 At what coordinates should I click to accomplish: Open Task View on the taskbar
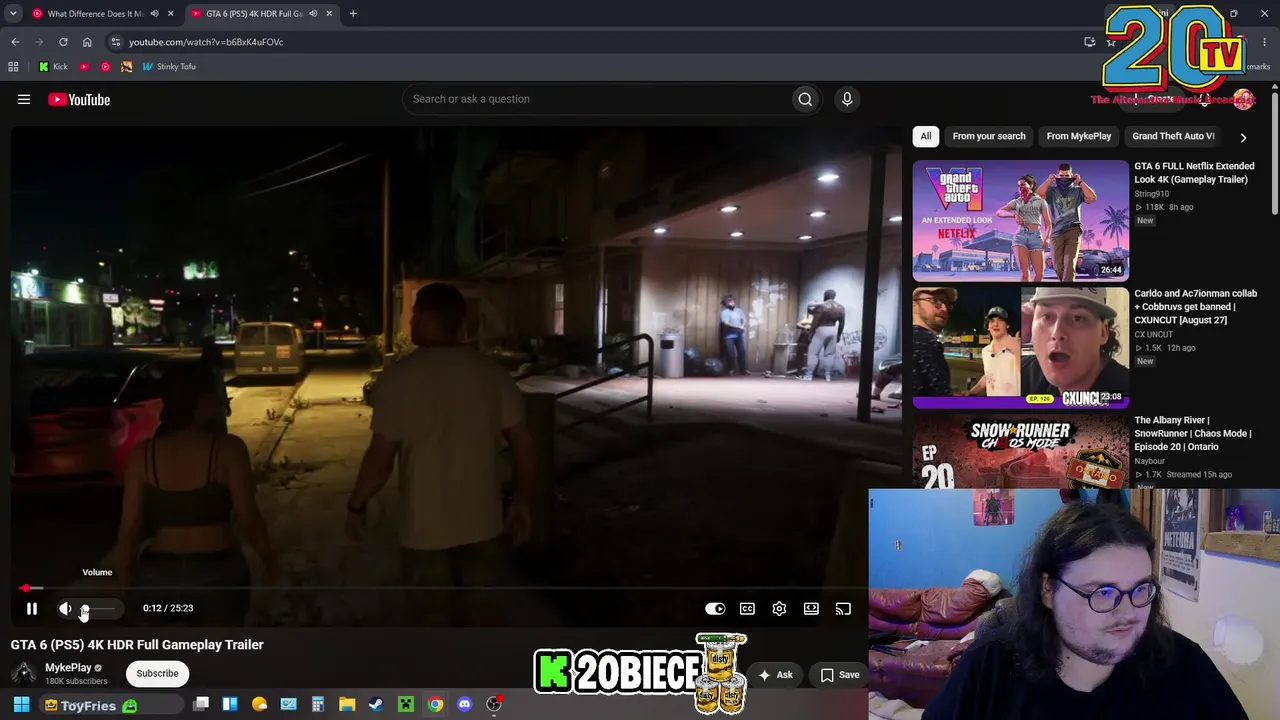(x=201, y=704)
